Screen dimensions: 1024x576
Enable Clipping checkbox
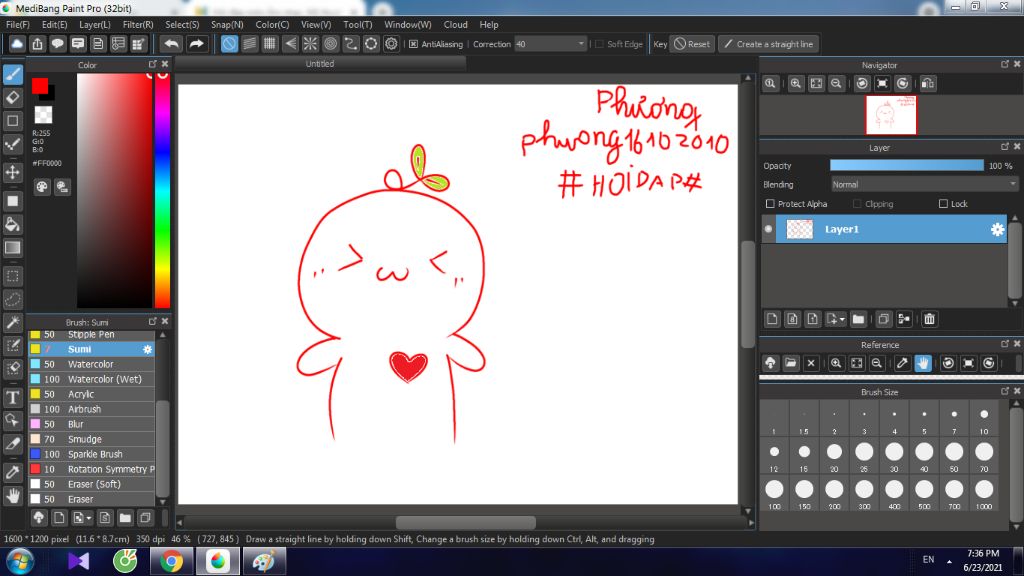(857, 204)
